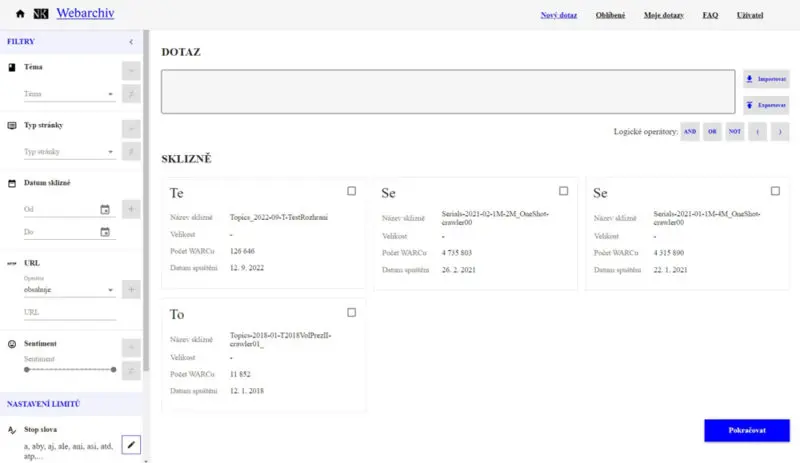Edit Stop slova with pencil icon
Viewport: 800px width, 463px height.
pos(130,443)
